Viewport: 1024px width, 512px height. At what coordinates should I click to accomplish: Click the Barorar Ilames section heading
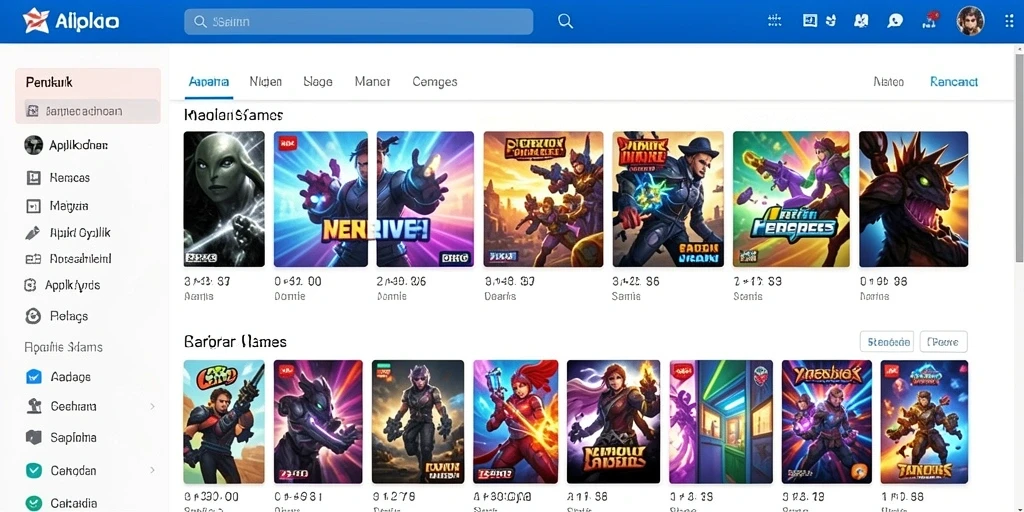click(x=235, y=342)
